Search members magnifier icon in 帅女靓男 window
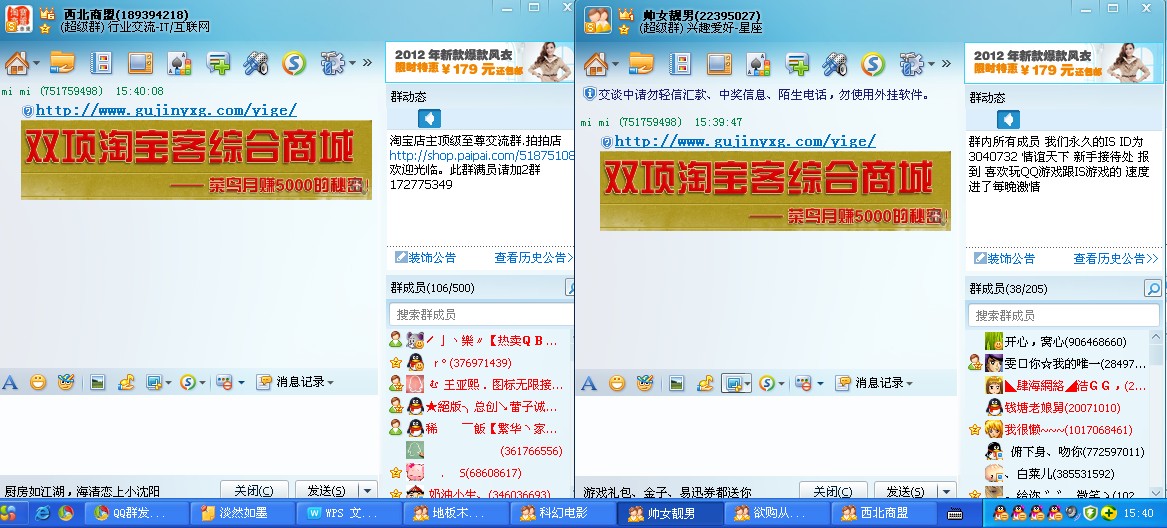 pos(1152,288)
